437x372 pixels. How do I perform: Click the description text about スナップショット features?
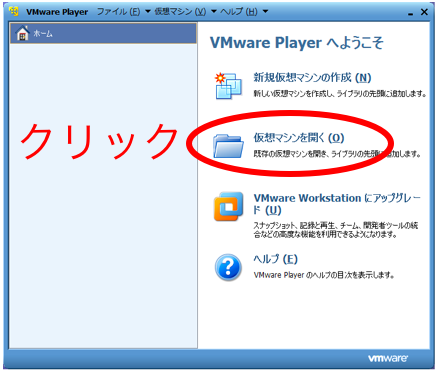[336, 230]
